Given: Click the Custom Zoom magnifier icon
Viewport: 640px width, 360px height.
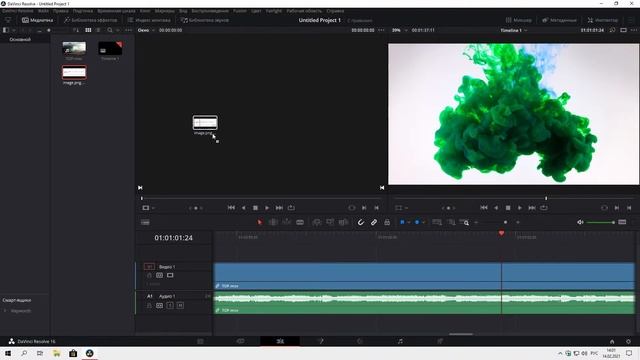Looking at the screenshot, I should 464,222.
